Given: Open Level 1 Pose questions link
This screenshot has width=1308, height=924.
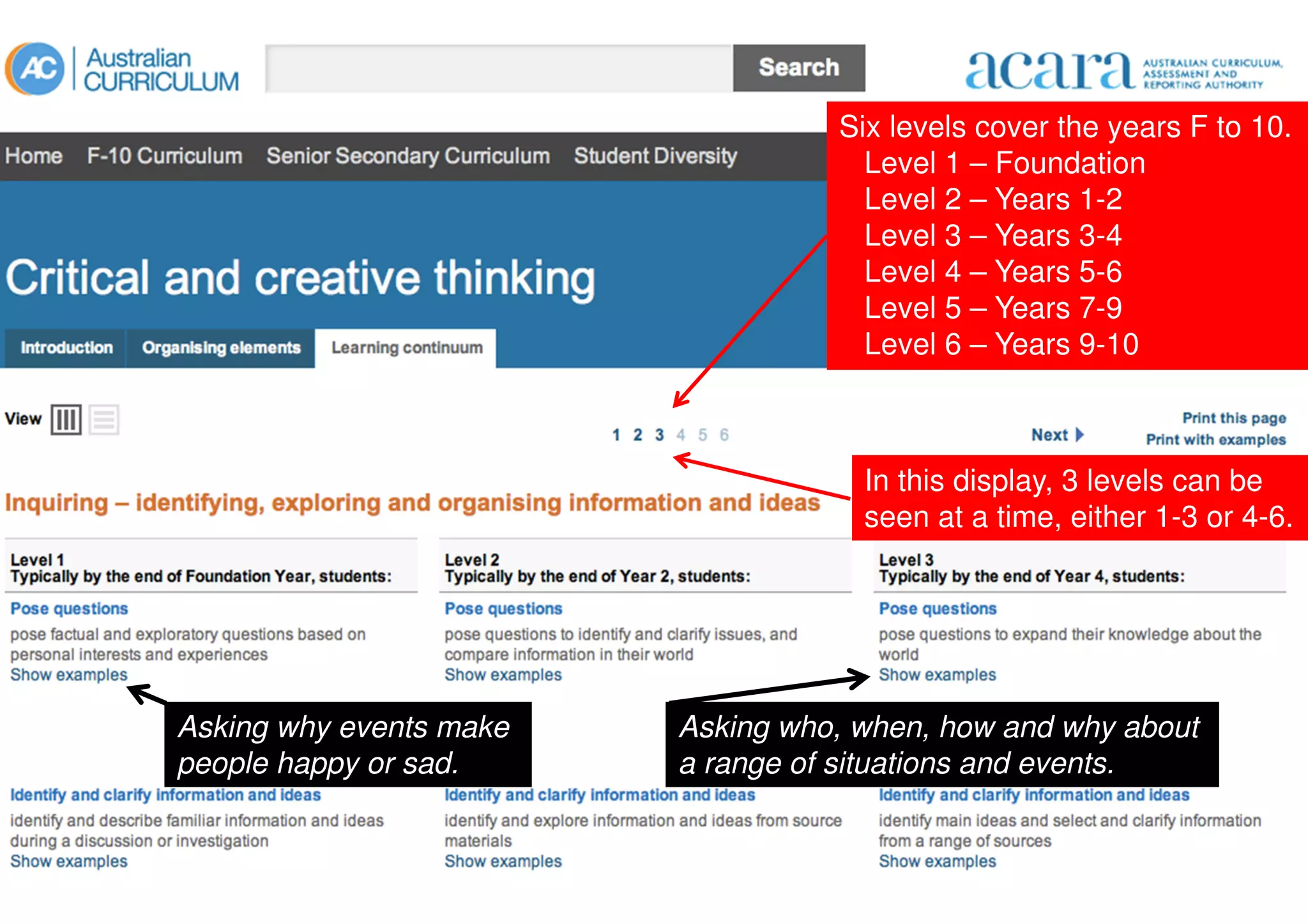Looking at the screenshot, I should tap(69, 609).
